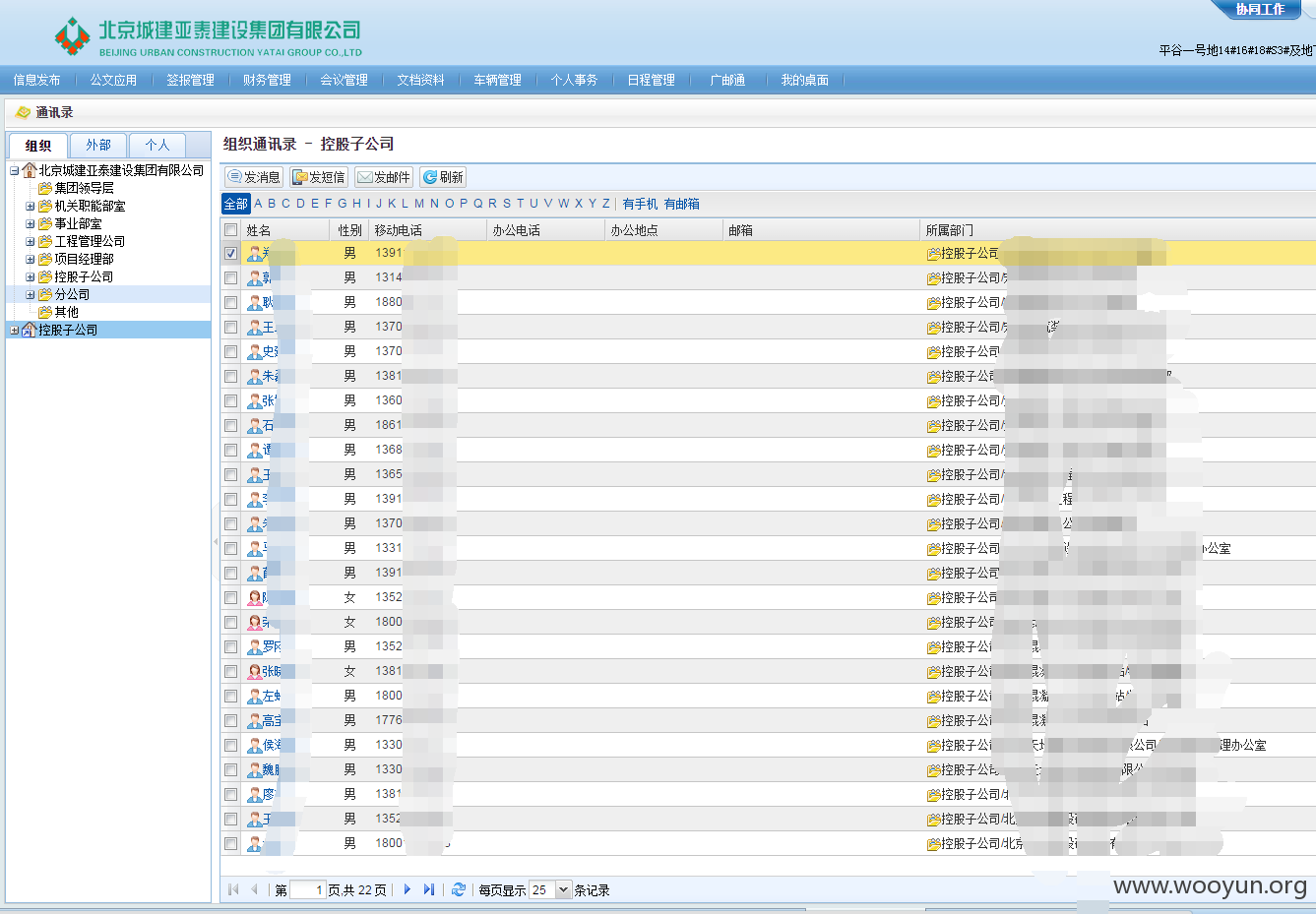Screen dimensions: 1316x914
Task: Click the person icon in the 罗 row
Action: (254, 646)
